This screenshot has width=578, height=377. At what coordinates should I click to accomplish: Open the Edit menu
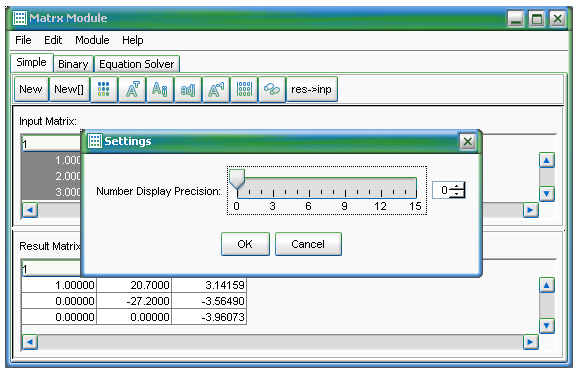[x=53, y=40]
